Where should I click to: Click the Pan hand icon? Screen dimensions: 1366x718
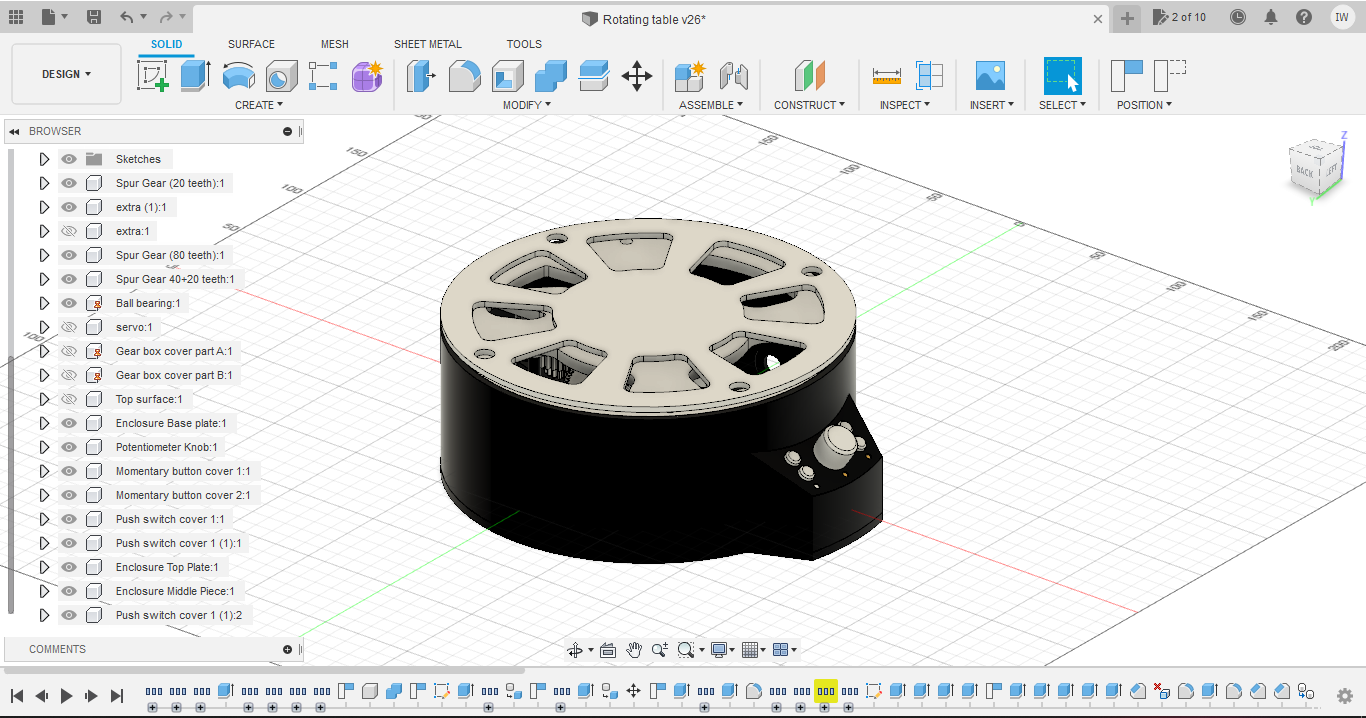click(634, 650)
